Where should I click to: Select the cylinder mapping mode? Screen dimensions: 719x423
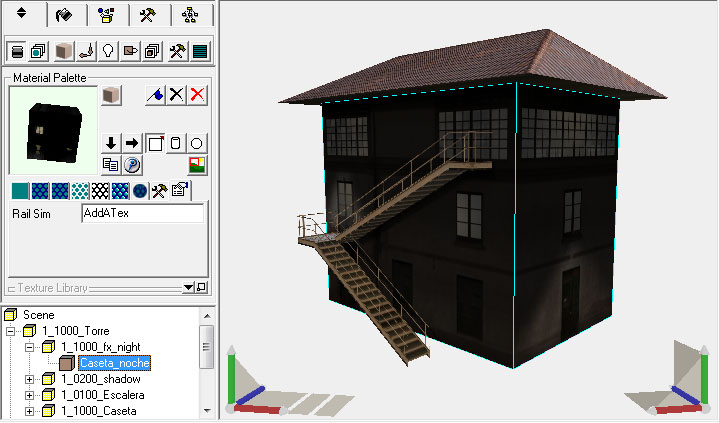[x=176, y=143]
